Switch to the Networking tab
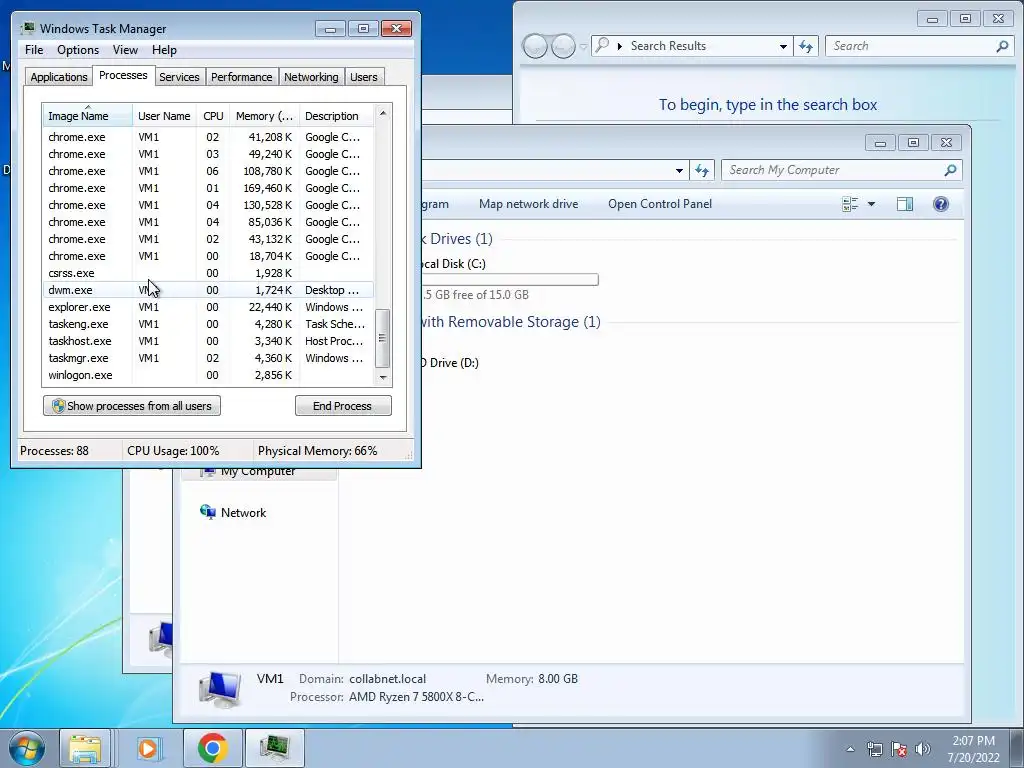This screenshot has height=768, width=1024. [x=311, y=77]
